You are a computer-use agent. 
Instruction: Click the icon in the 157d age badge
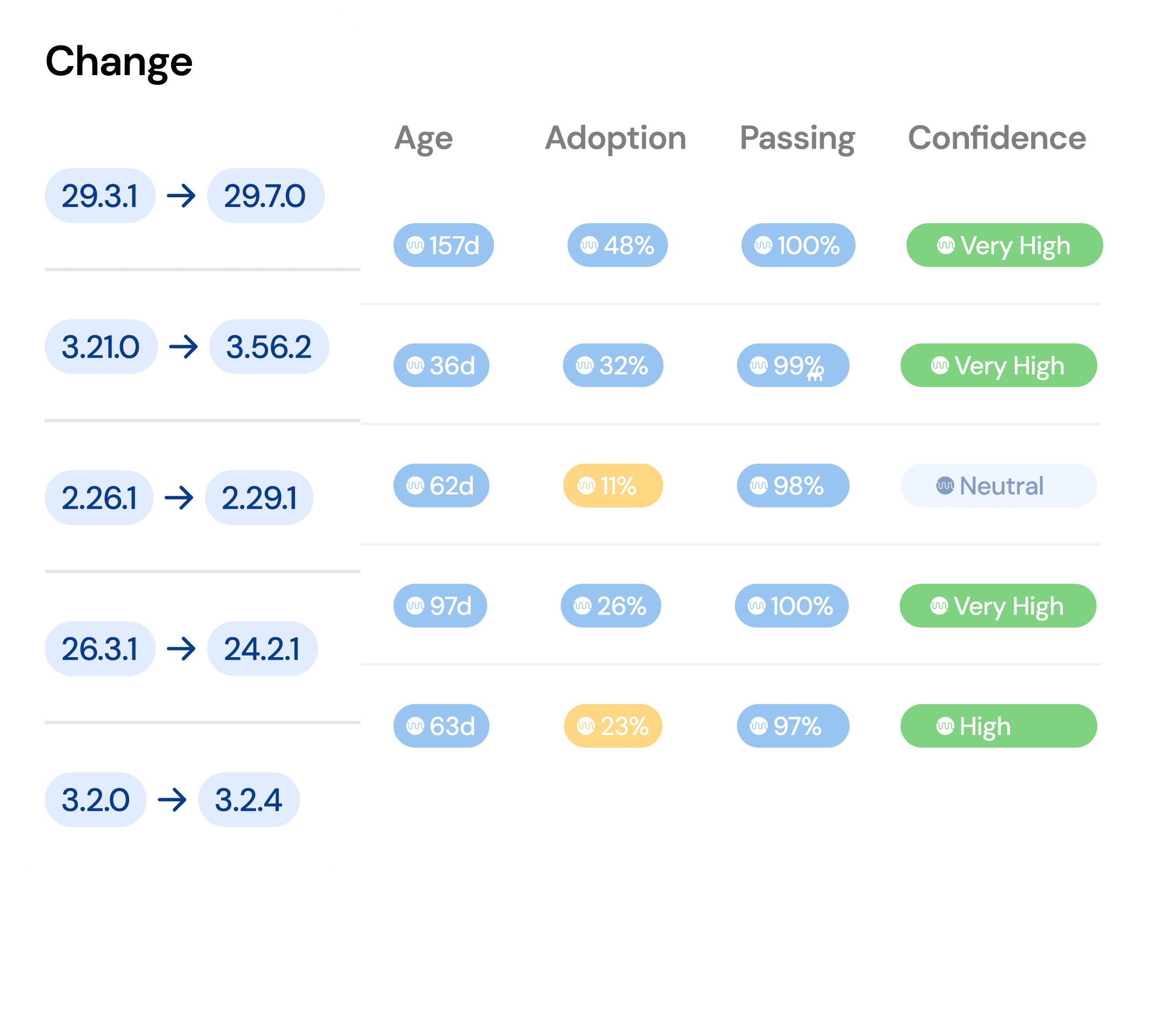tap(415, 246)
